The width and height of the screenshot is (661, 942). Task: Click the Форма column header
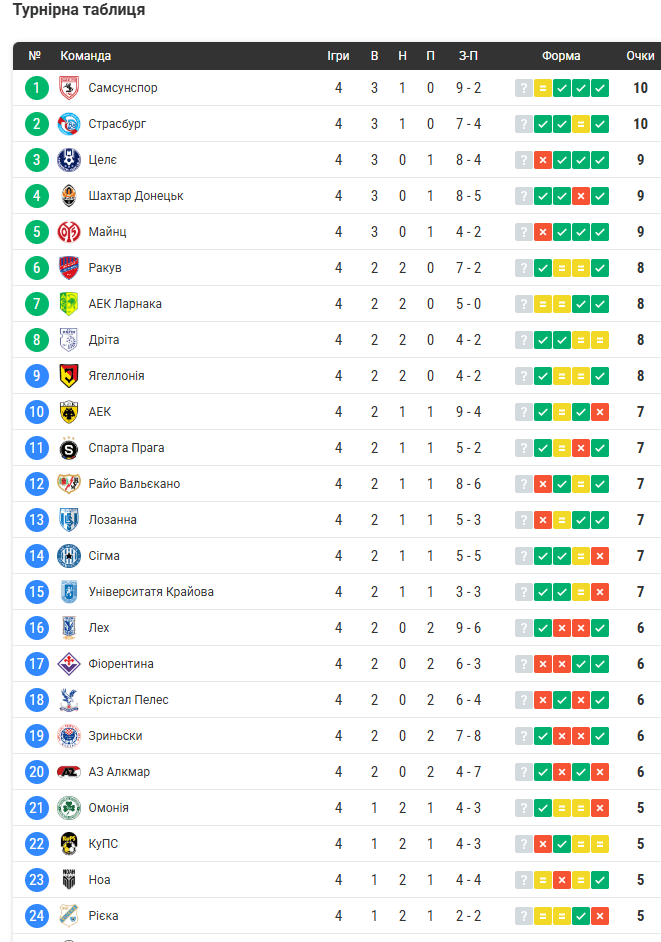pos(561,56)
